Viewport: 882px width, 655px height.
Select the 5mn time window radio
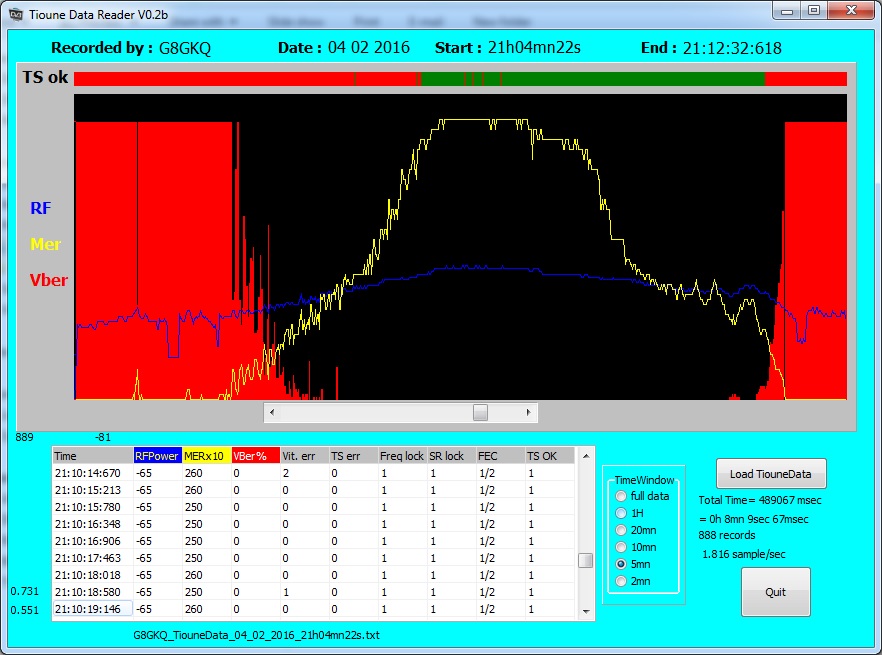(x=620, y=563)
